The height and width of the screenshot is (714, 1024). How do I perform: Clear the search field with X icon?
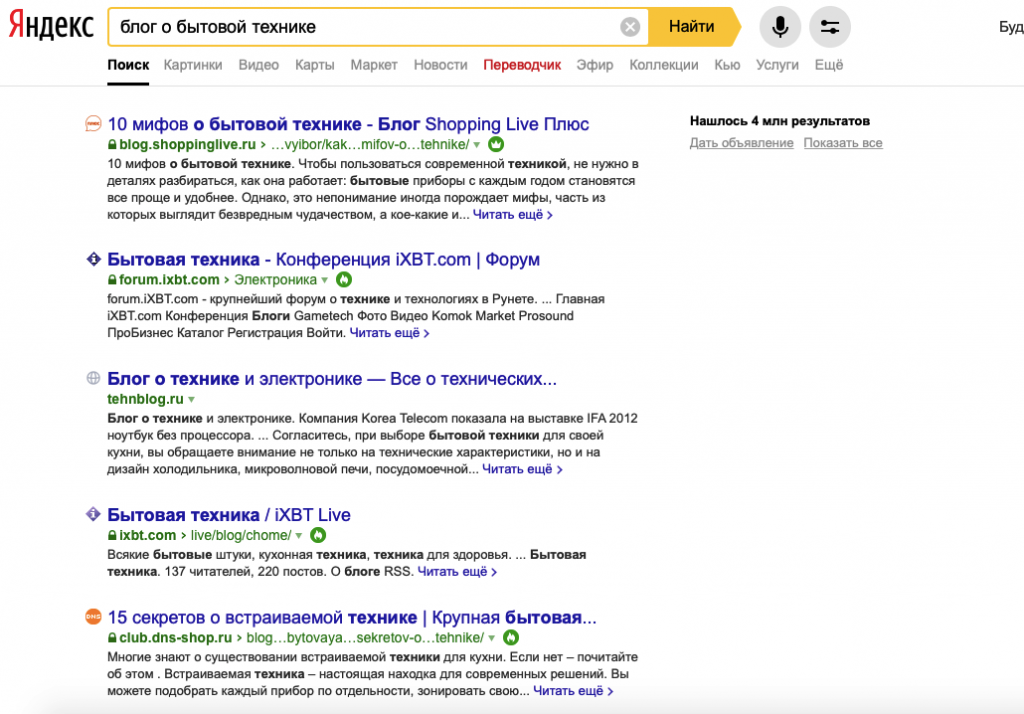pos(630,27)
